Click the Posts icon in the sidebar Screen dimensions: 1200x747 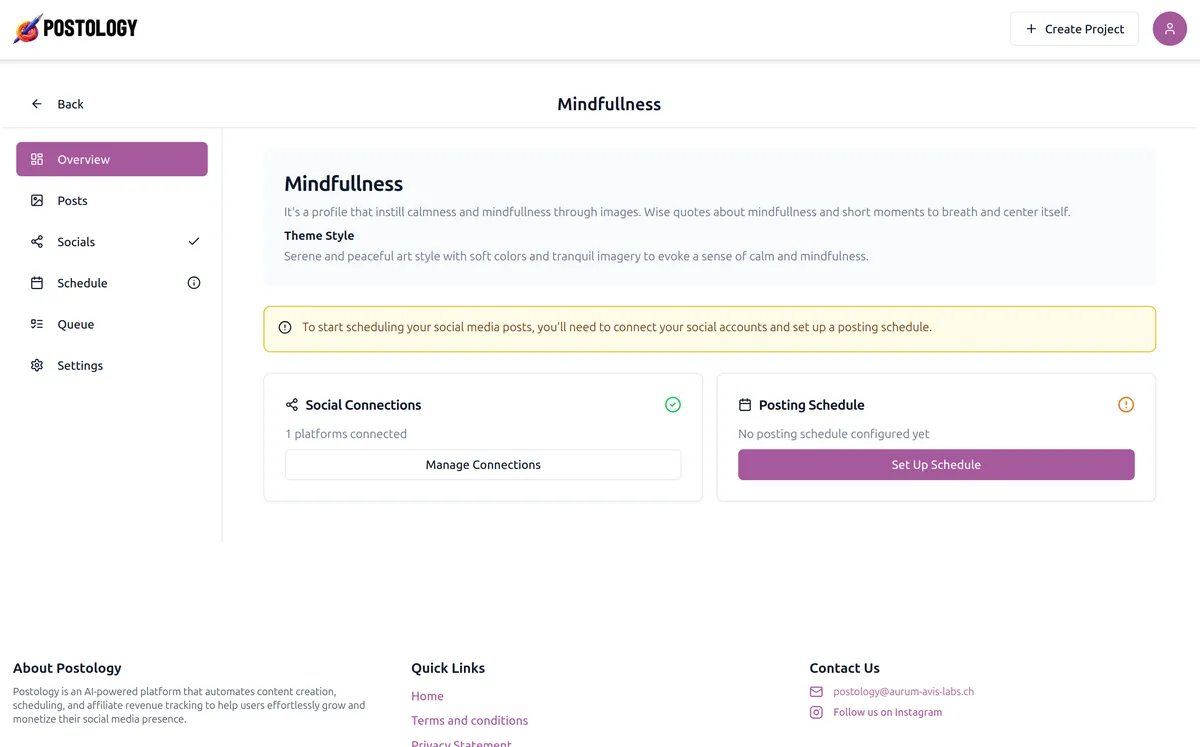coord(38,200)
